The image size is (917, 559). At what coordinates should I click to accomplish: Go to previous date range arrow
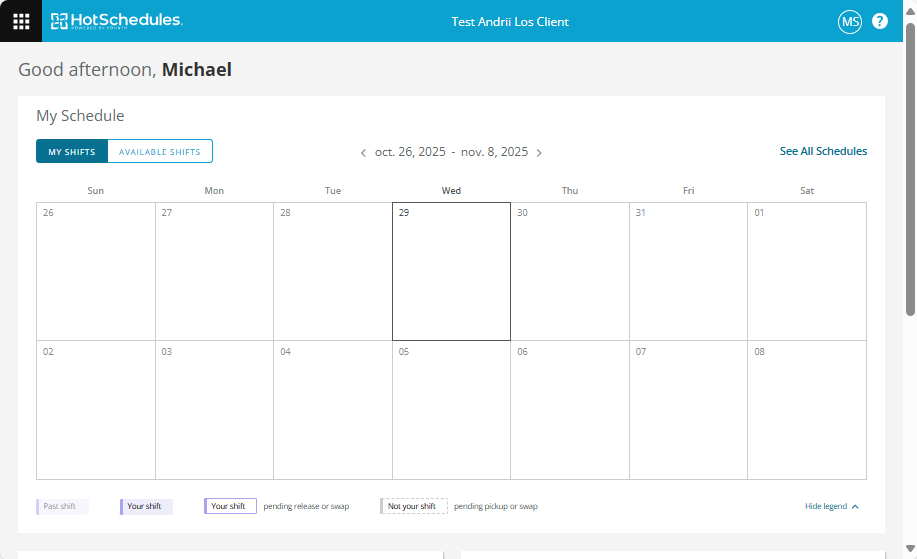pos(363,153)
